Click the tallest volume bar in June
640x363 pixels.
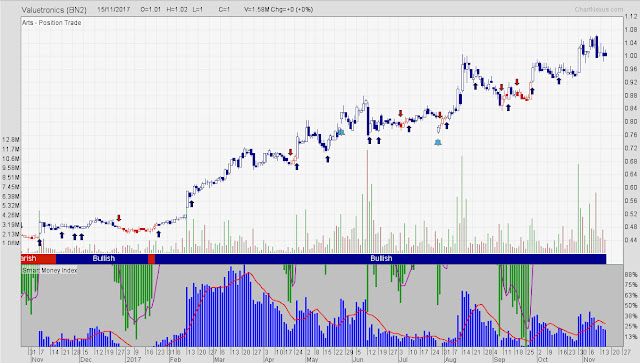[x=367, y=201]
